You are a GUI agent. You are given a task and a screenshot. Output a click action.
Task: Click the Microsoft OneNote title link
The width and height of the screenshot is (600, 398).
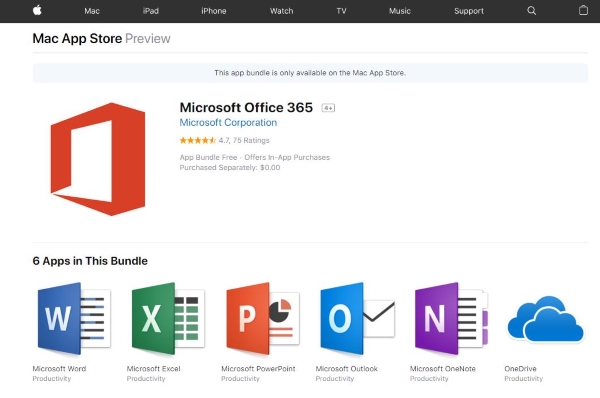tap(443, 369)
